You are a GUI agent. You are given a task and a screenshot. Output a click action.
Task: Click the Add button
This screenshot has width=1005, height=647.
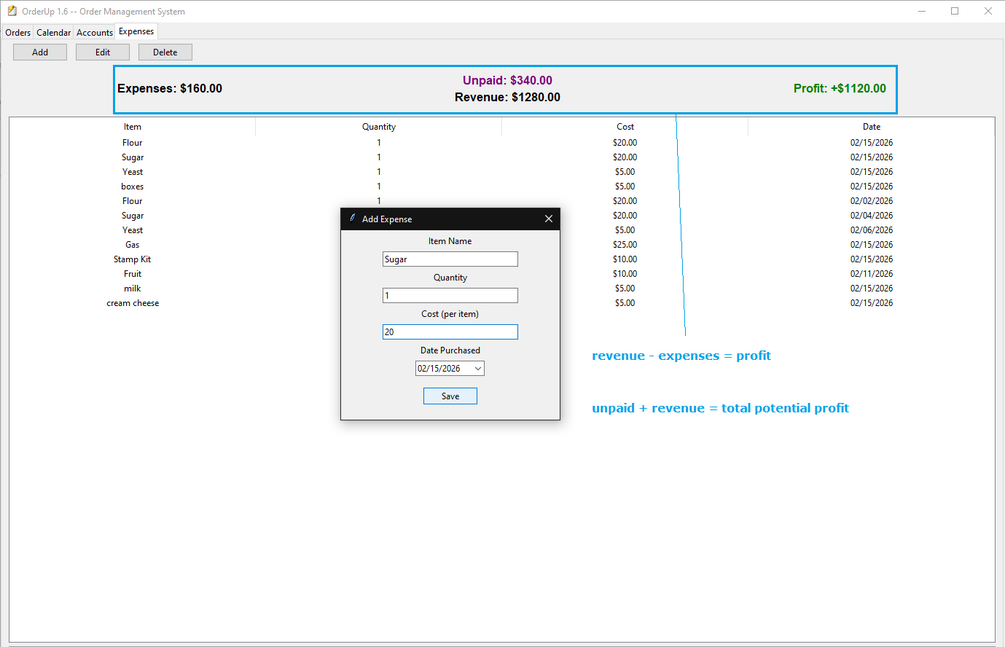pyautogui.click(x=40, y=53)
